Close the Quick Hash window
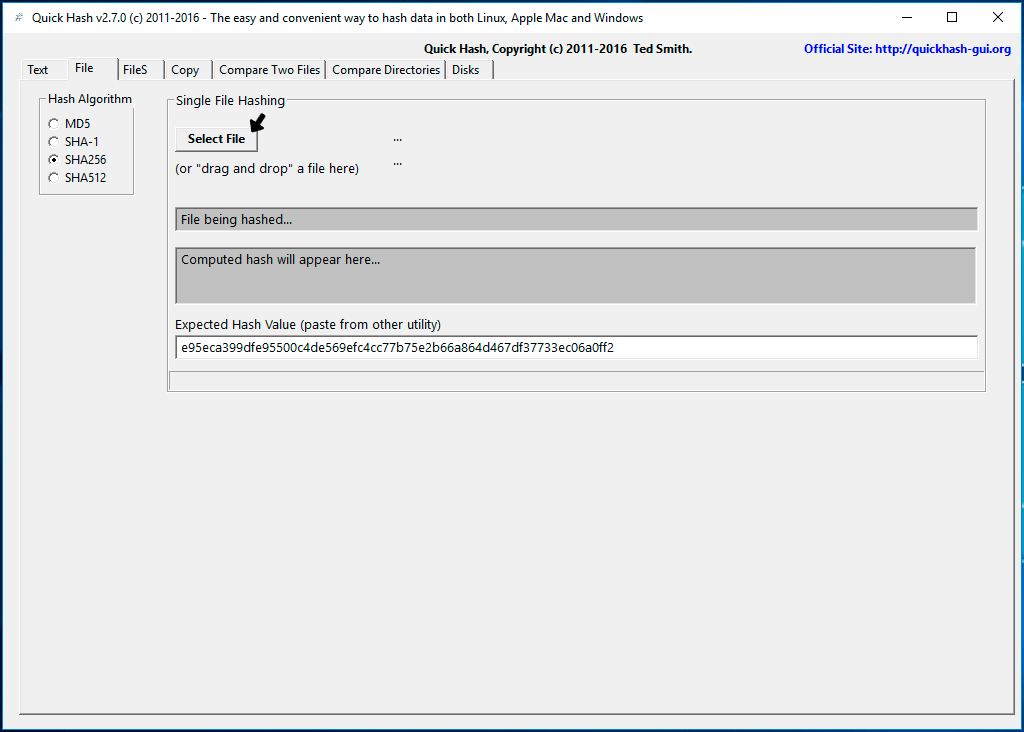 point(997,18)
